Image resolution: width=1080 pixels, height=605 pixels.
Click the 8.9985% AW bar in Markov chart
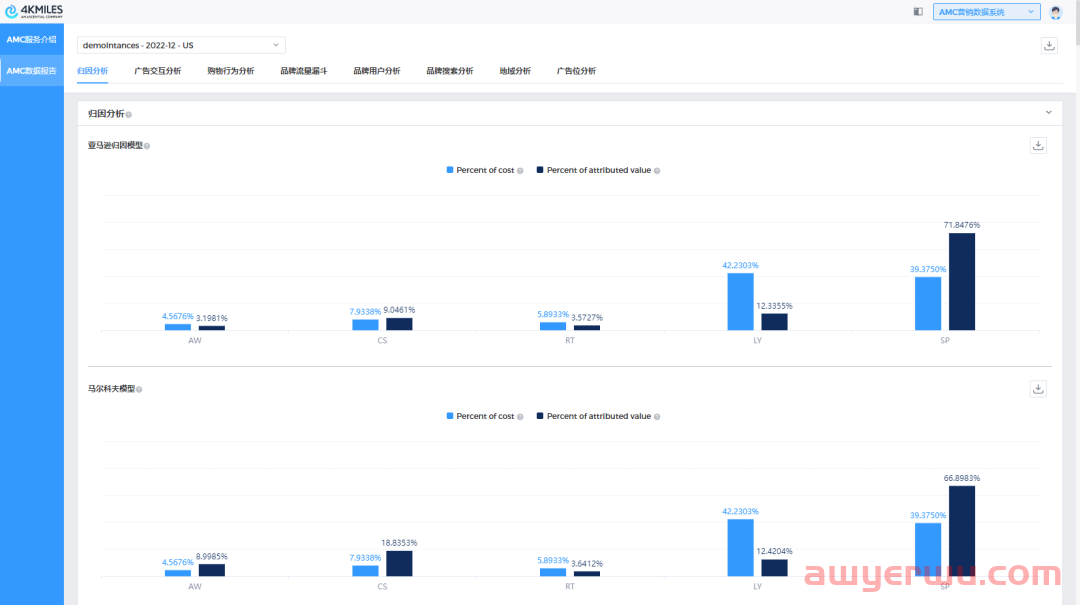[211, 571]
